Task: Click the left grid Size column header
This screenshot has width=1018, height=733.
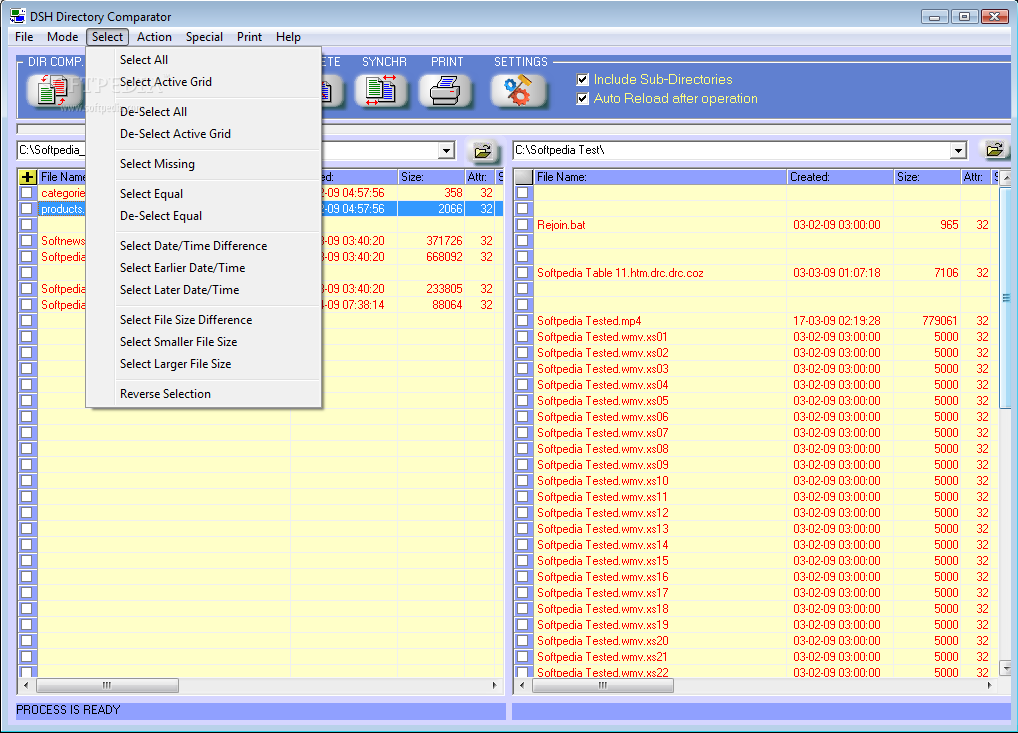Action: [430, 177]
